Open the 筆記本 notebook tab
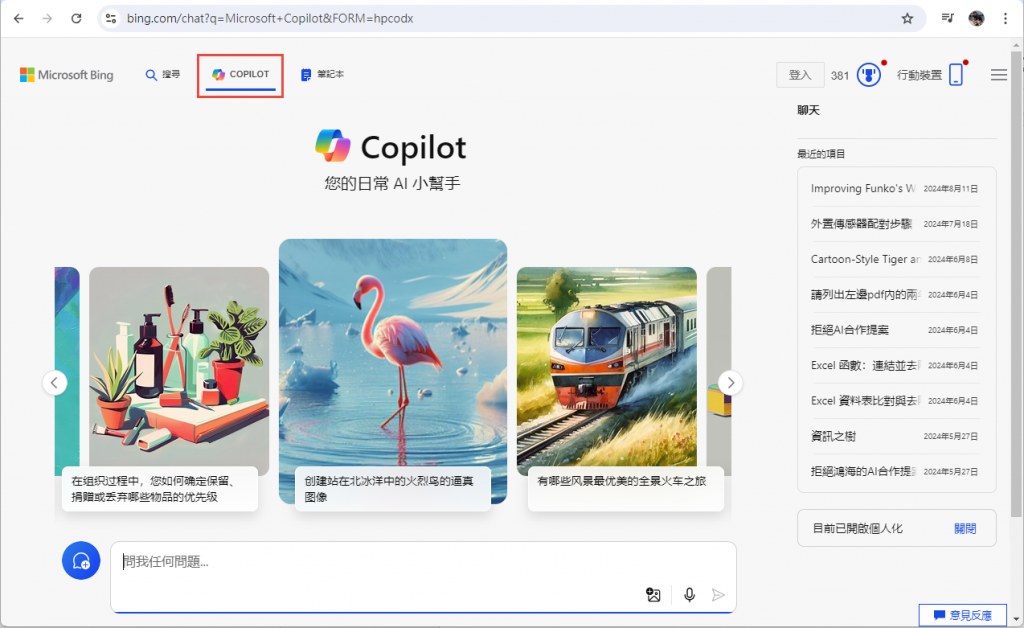 pyautogui.click(x=322, y=74)
